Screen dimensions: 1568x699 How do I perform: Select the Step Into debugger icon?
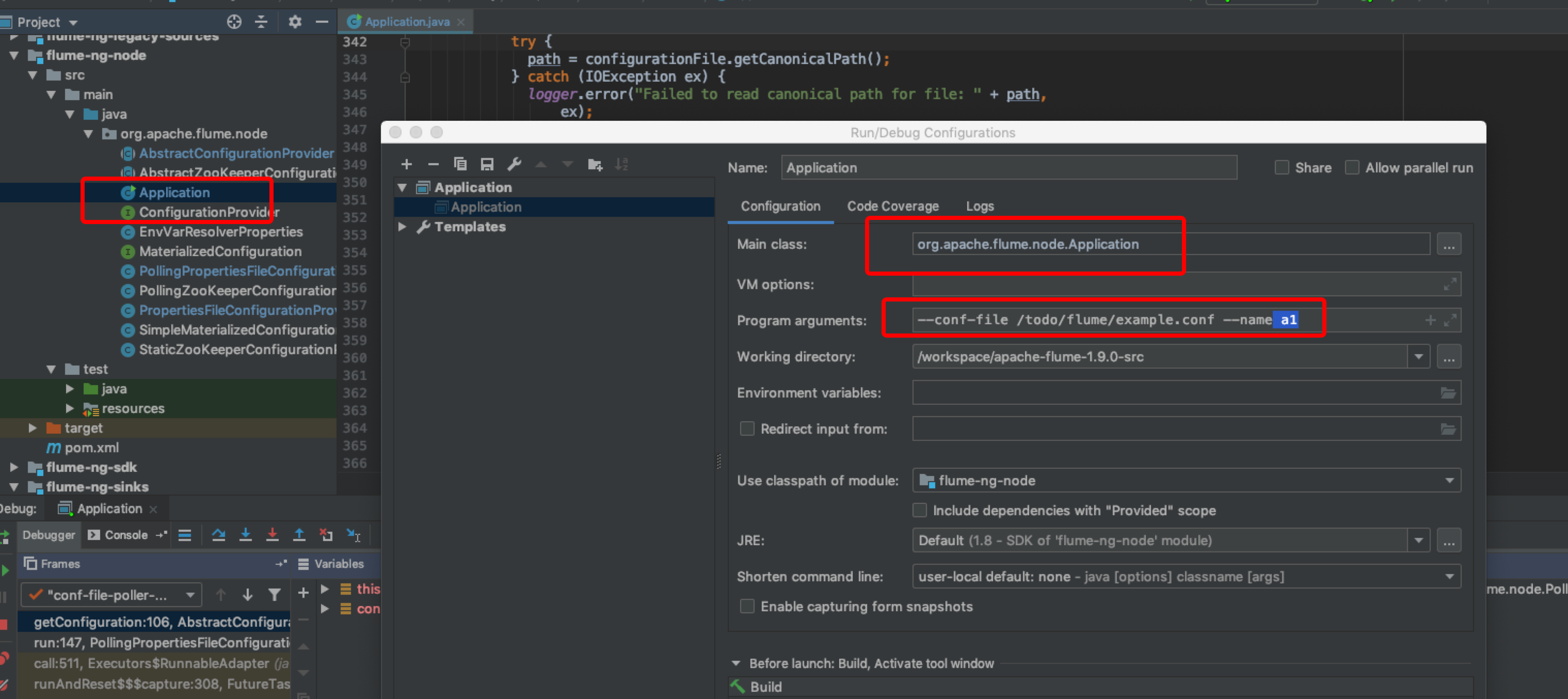coord(246,535)
